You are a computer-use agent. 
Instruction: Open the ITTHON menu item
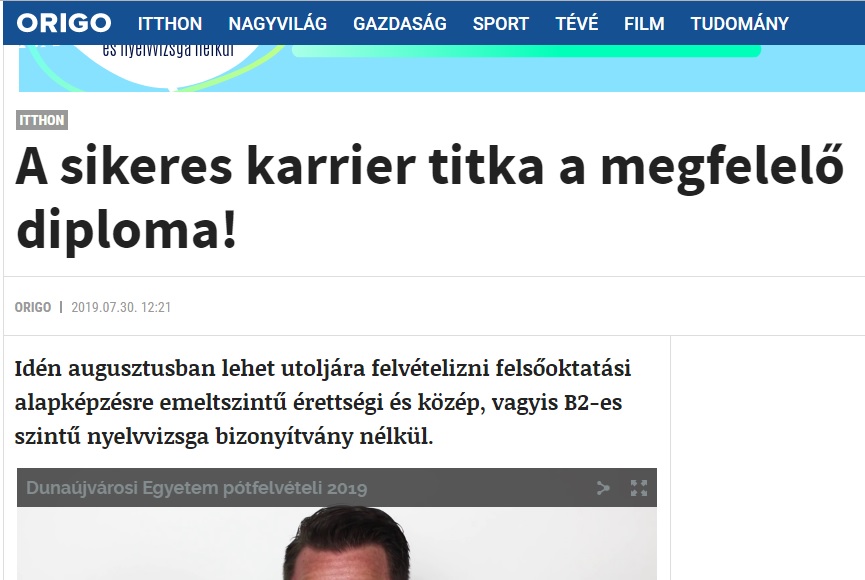[x=170, y=24]
